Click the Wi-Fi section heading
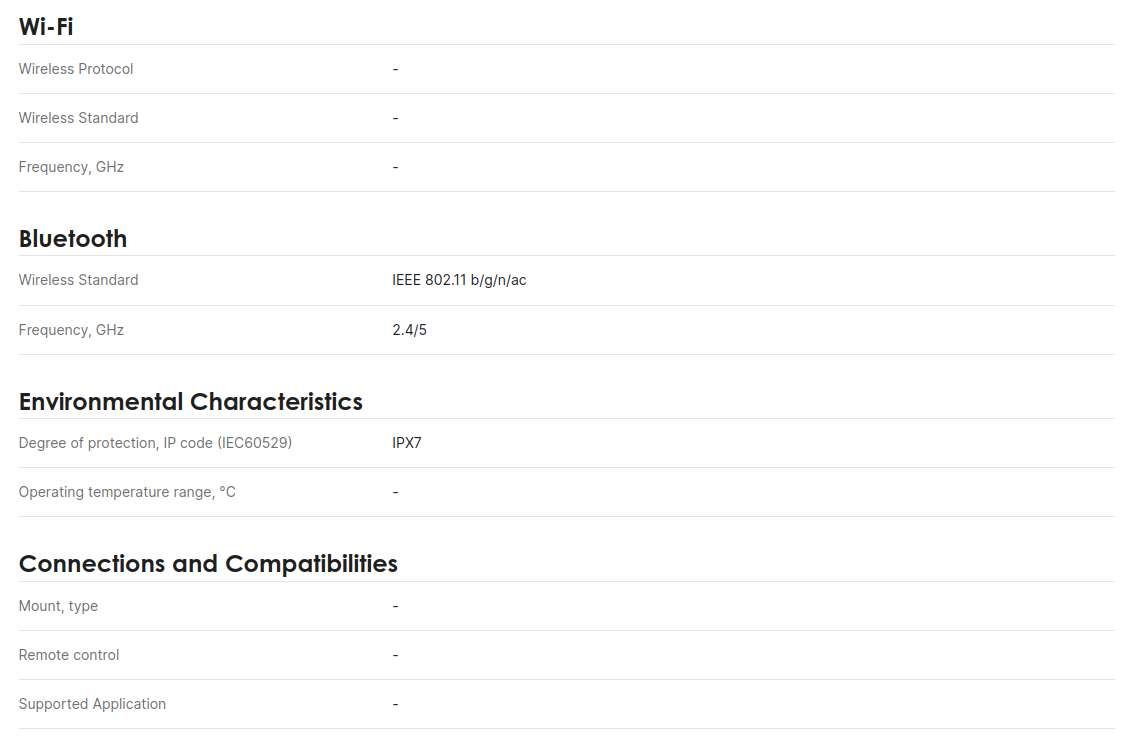 (x=46, y=27)
